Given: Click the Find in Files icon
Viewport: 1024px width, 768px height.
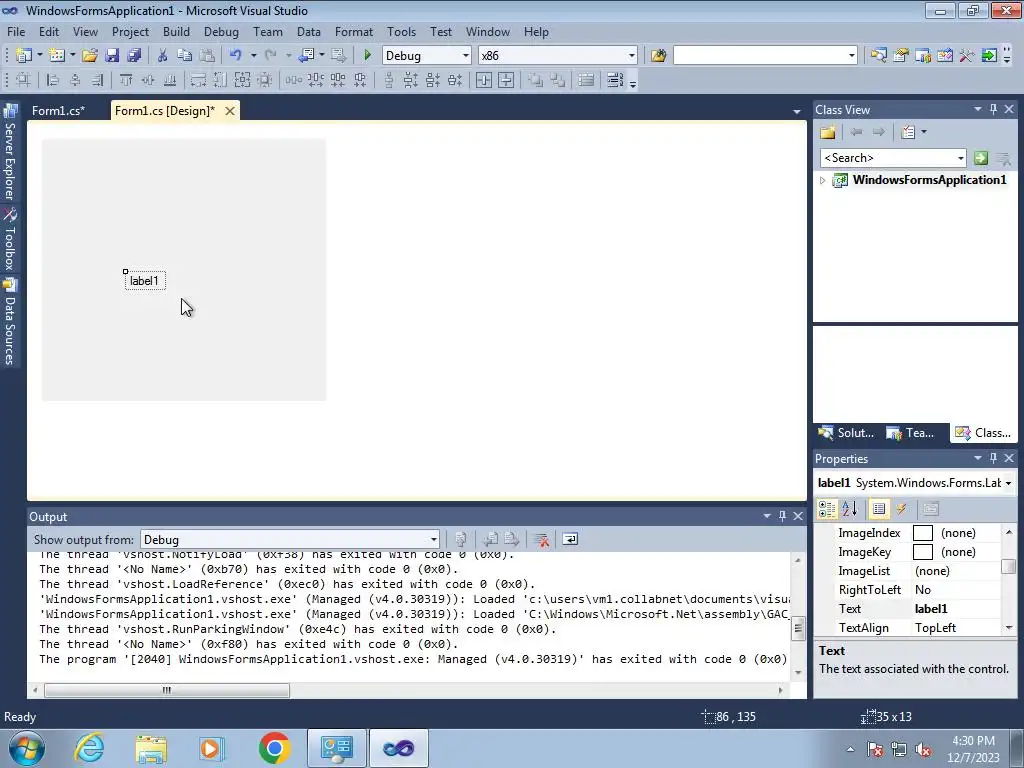Looking at the screenshot, I should pyautogui.click(x=658, y=56).
